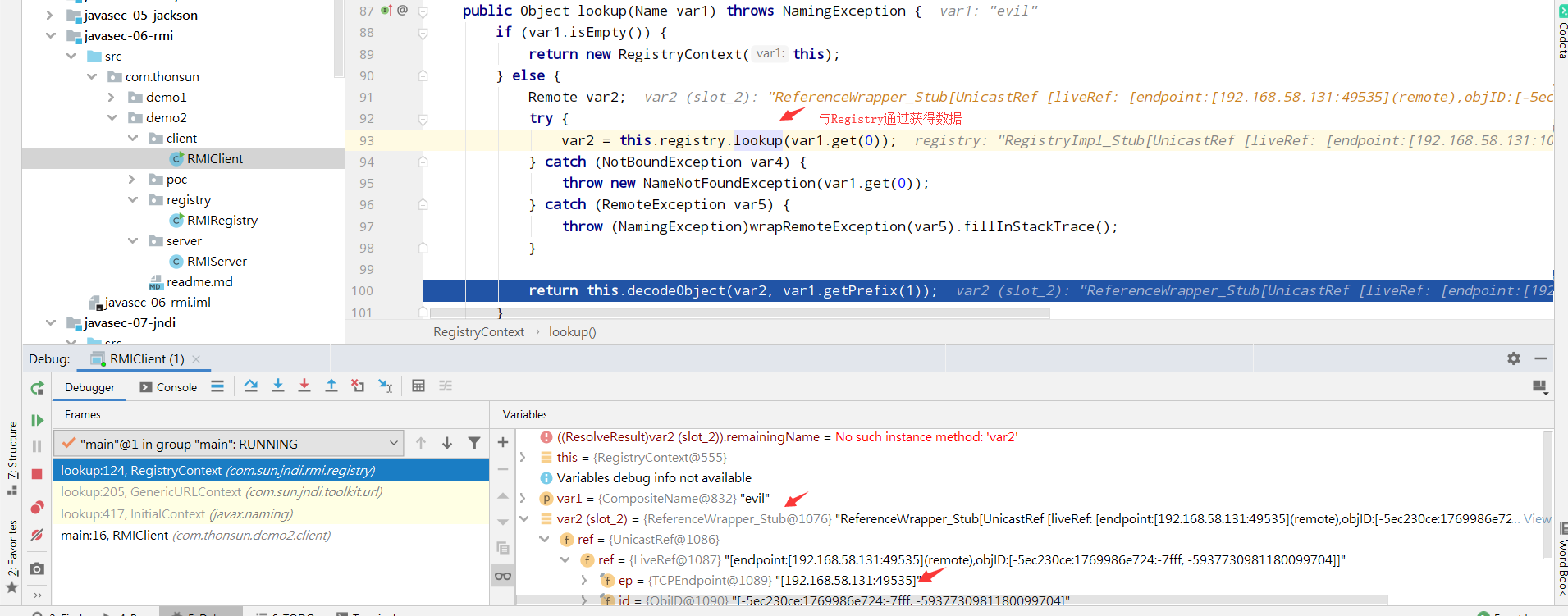This screenshot has height=616, width=1568.
Task: Fold the try block at line 92
Action: pyautogui.click(x=423, y=119)
